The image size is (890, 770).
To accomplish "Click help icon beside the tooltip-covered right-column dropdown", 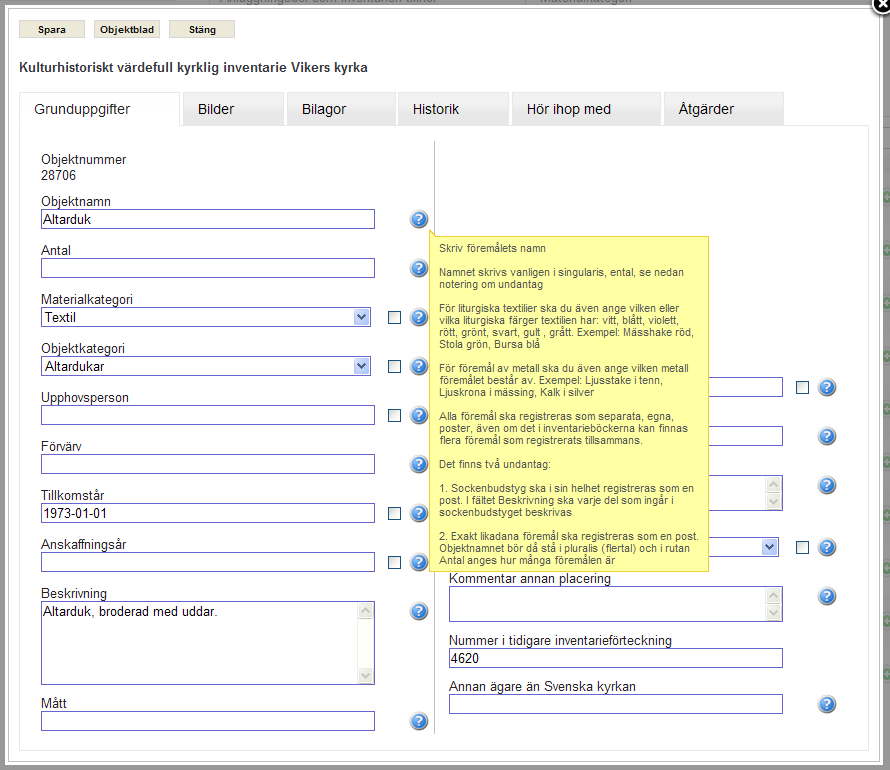I will 827,547.
